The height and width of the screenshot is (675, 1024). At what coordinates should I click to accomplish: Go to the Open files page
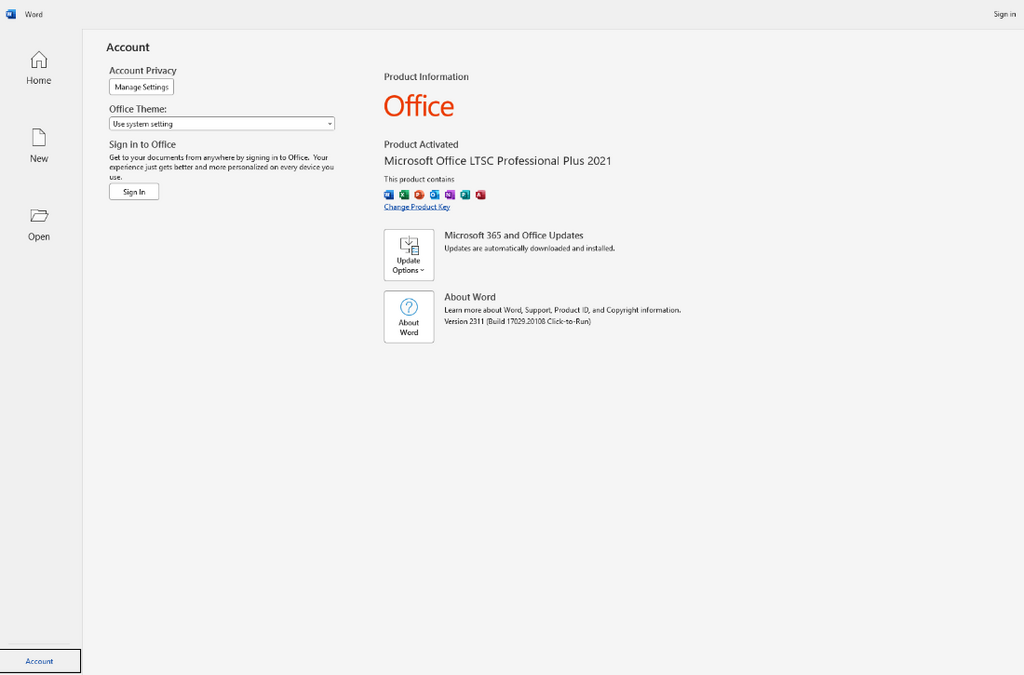pyautogui.click(x=39, y=224)
